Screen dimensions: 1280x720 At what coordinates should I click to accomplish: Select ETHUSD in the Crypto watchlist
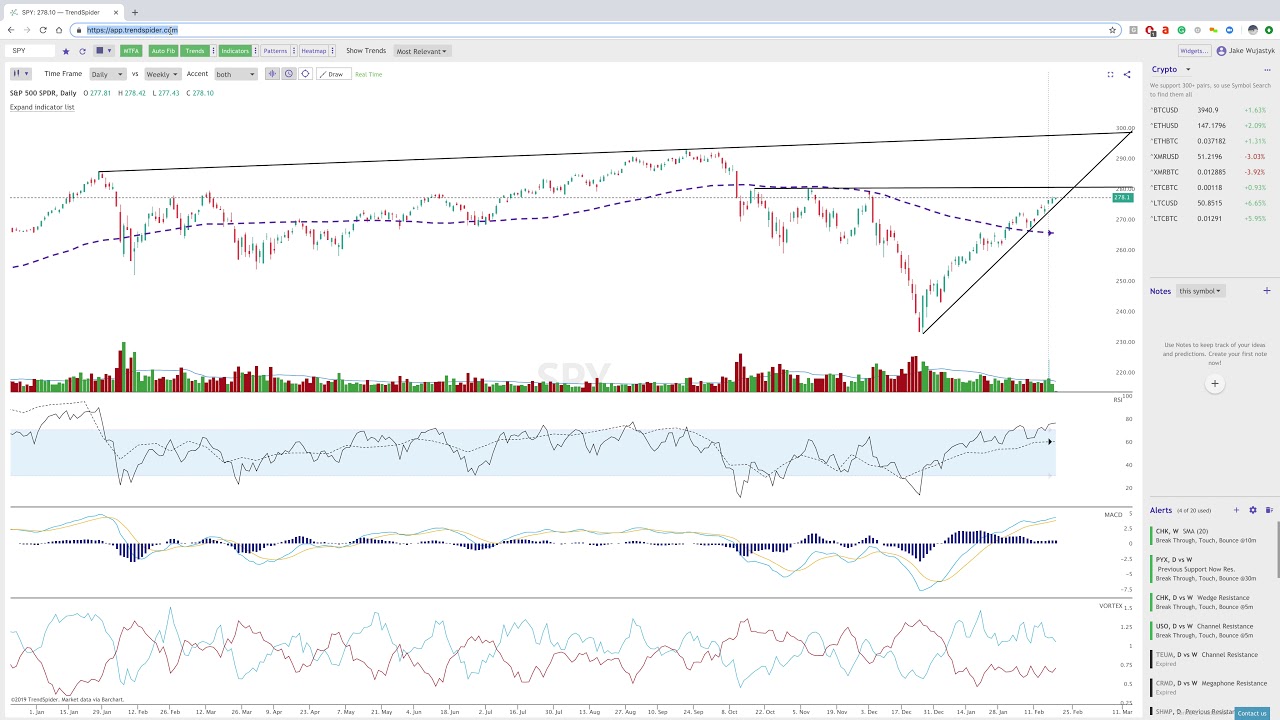click(1210, 126)
